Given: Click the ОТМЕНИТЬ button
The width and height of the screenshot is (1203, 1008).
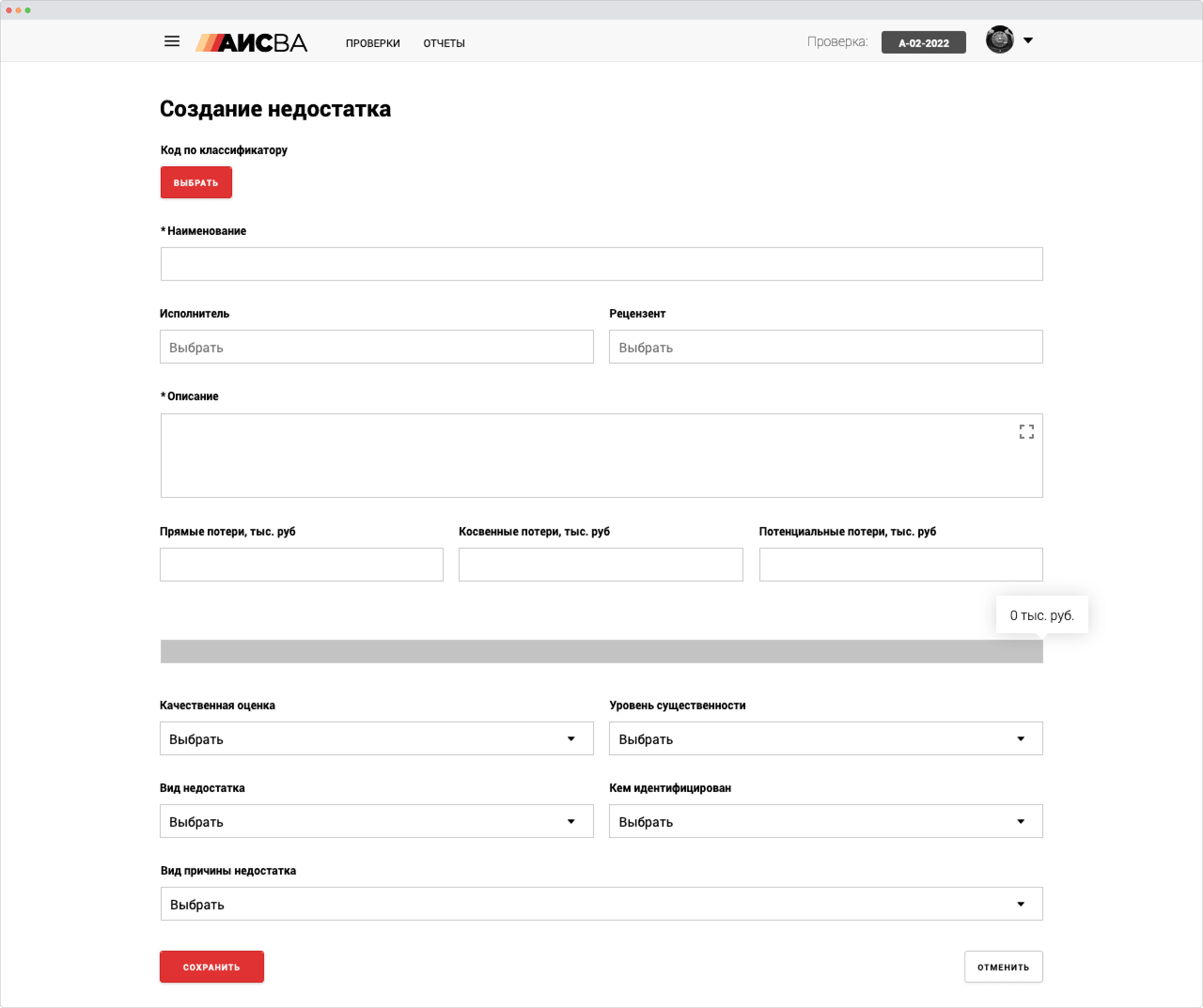Looking at the screenshot, I should [1002, 966].
